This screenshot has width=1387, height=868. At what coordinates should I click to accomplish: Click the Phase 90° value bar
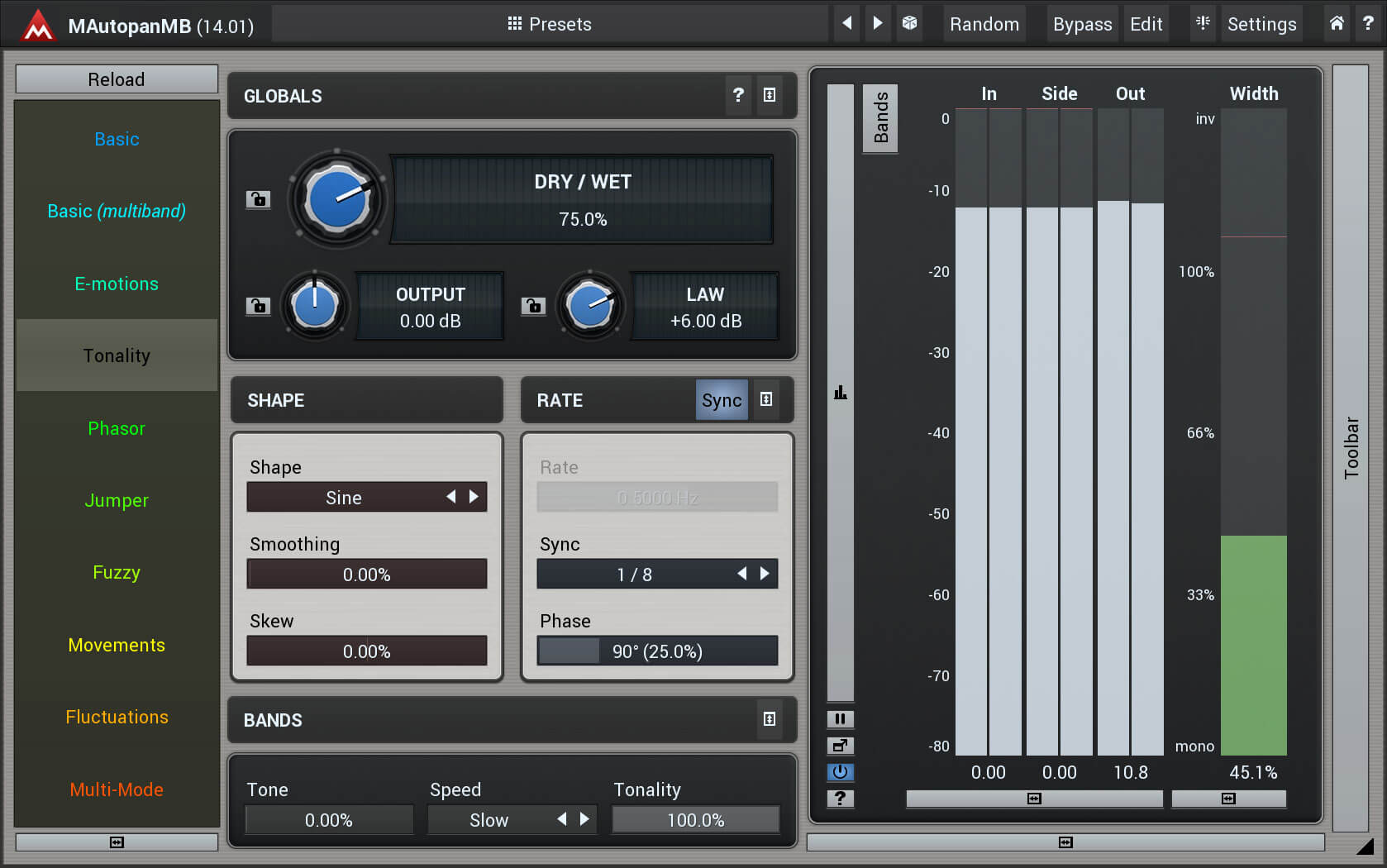(657, 651)
